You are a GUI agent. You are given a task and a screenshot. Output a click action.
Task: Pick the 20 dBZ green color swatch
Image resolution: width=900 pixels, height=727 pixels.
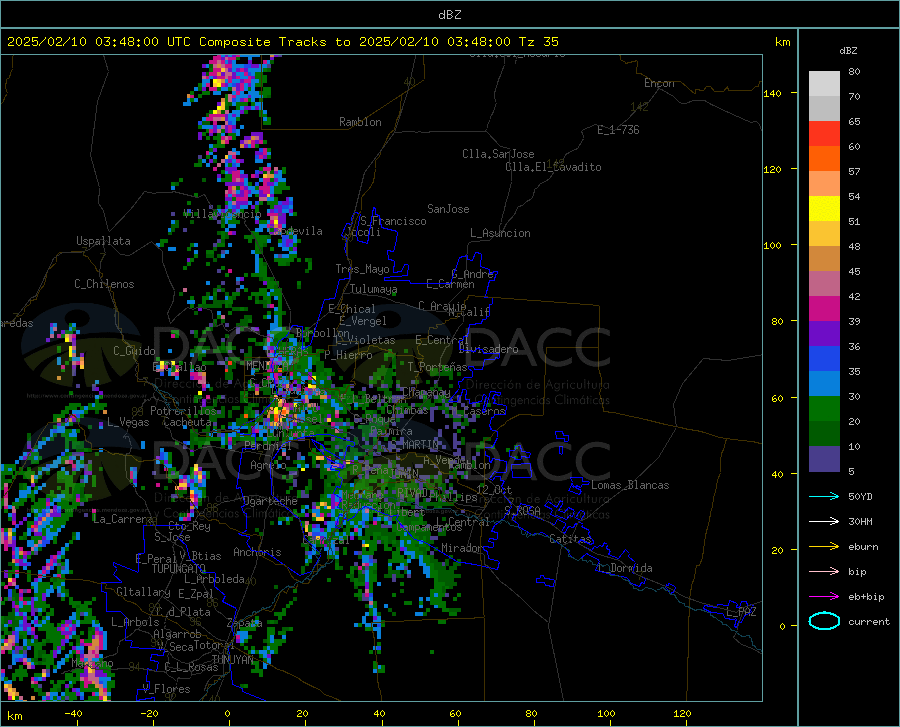824,409
